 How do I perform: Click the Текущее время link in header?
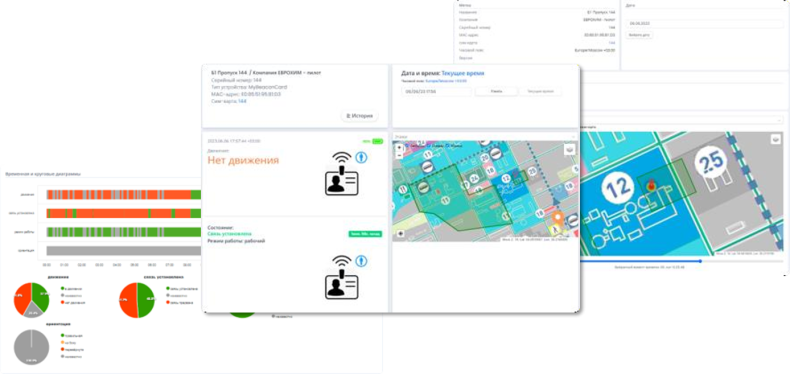(x=463, y=73)
